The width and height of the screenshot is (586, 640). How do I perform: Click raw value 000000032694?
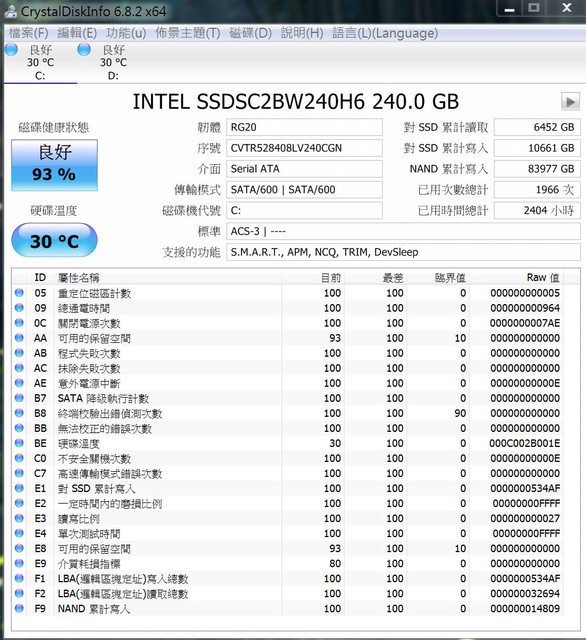point(525,593)
